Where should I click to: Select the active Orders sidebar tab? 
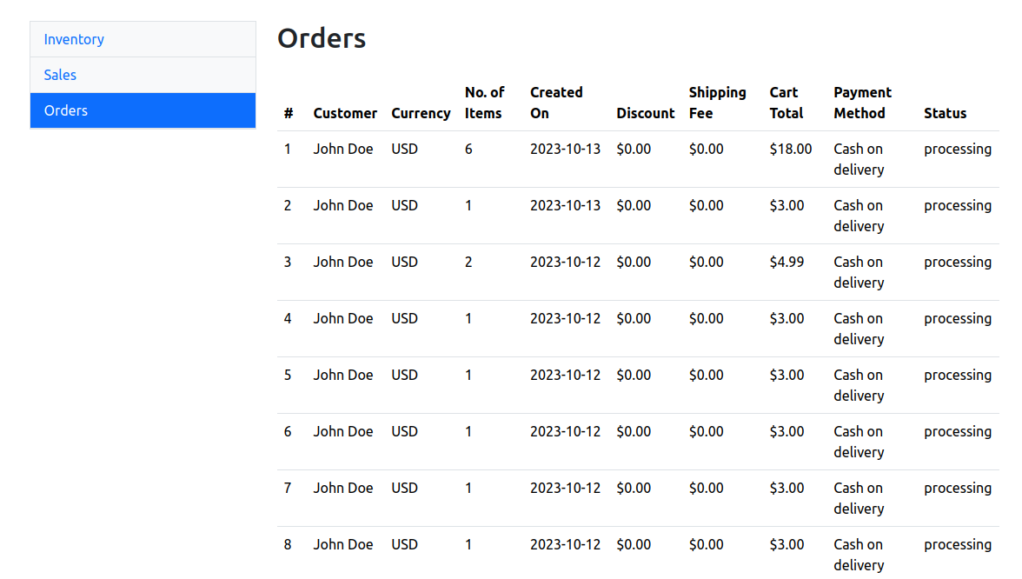tap(66, 111)
